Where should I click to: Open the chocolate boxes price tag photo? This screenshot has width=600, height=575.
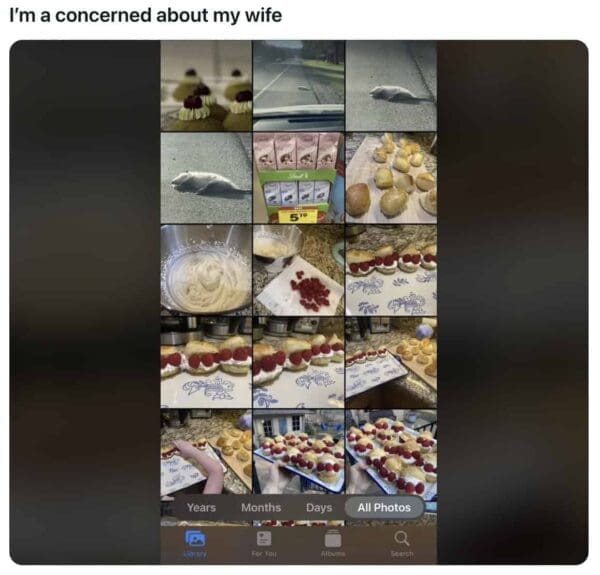[298, 178]
